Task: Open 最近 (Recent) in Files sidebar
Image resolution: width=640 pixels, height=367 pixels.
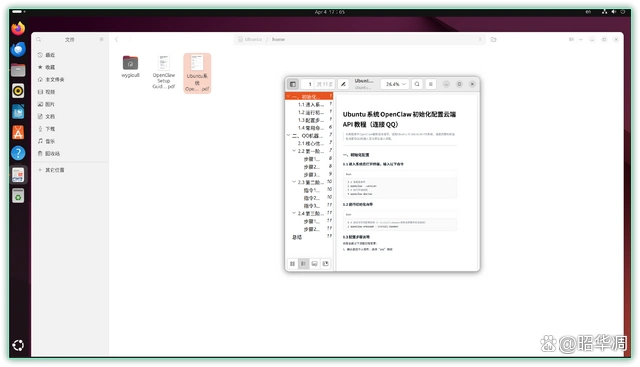Action: tap(70, 55)
